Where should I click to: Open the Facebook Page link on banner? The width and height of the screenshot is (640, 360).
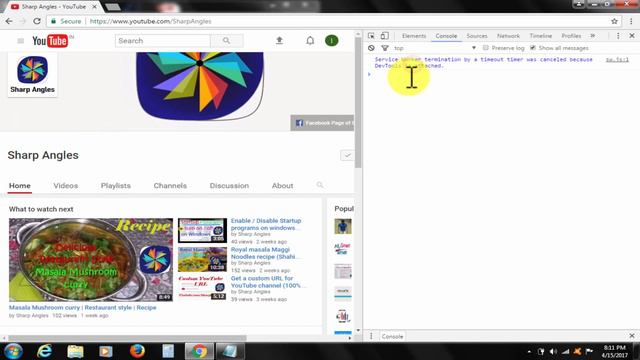point(322,123)
